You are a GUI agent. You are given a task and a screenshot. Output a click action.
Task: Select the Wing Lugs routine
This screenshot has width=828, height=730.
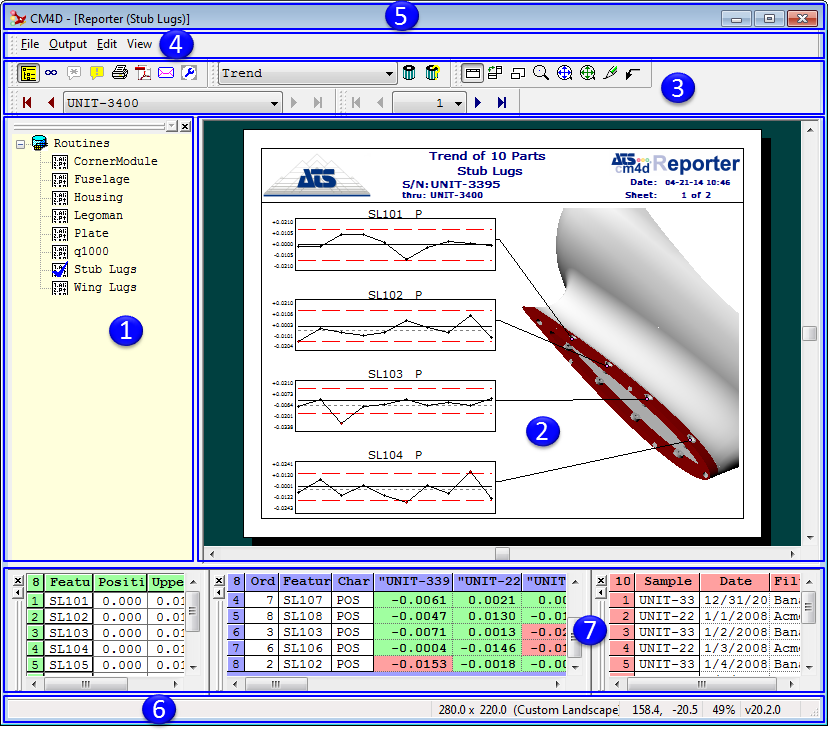coord(105,287)
